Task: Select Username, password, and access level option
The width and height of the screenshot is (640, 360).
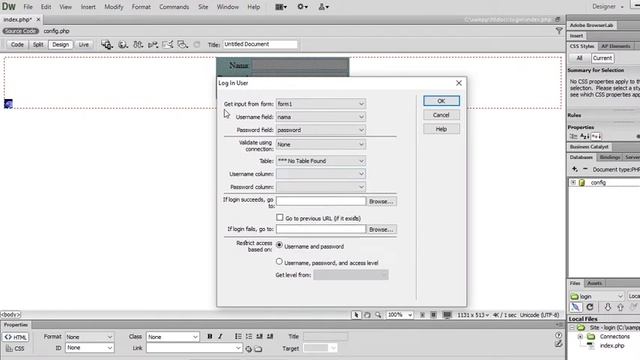Action: (279, 262)
